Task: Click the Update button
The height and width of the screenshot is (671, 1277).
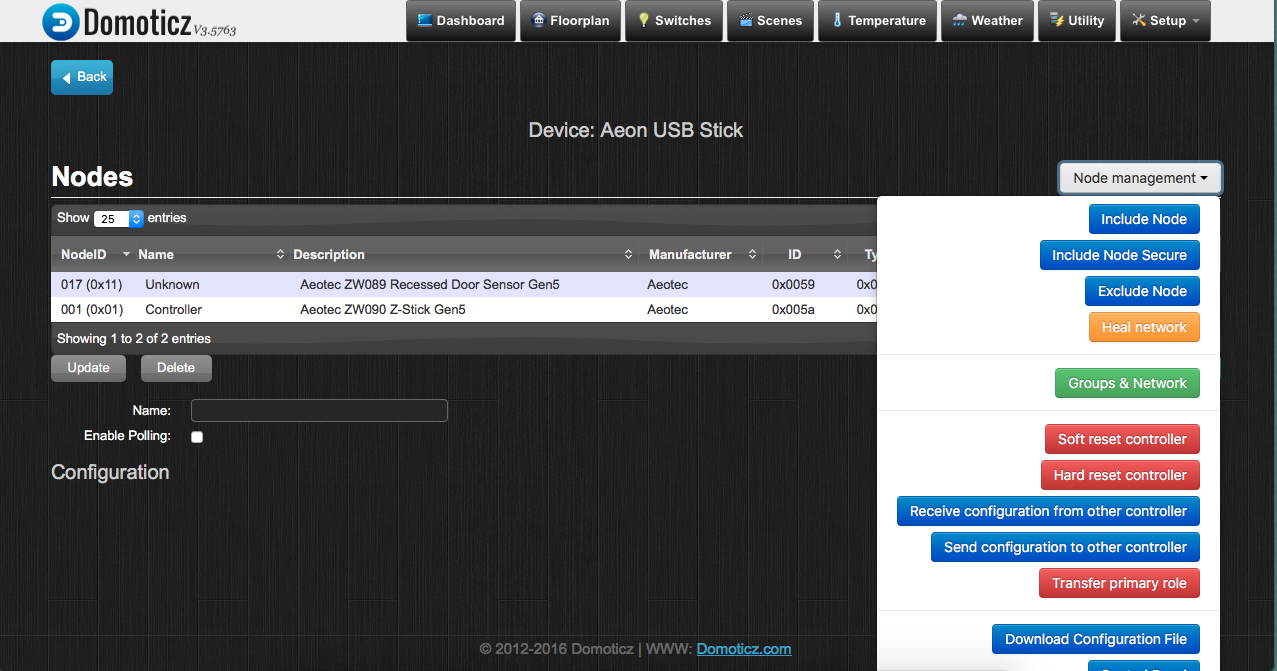Action: click(x=88, y=368)
